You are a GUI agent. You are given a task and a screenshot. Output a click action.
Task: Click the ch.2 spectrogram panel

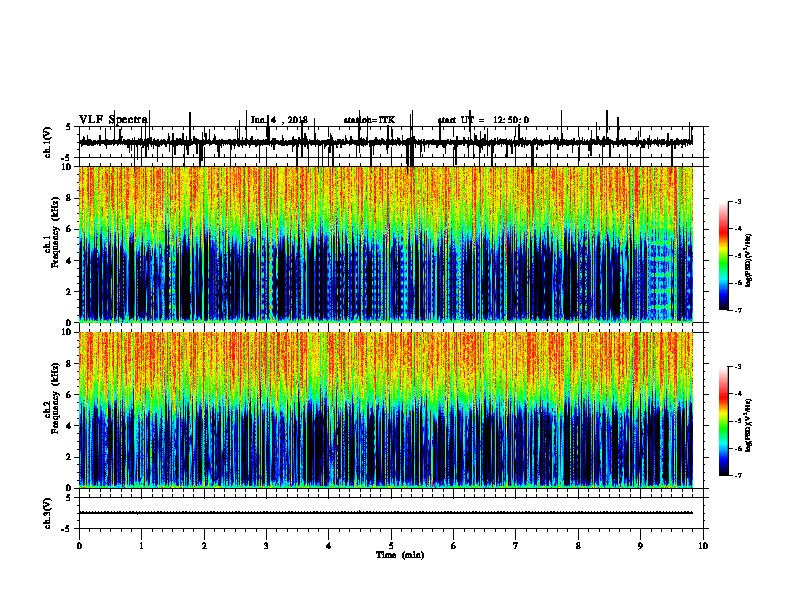[x=386, y=410]
